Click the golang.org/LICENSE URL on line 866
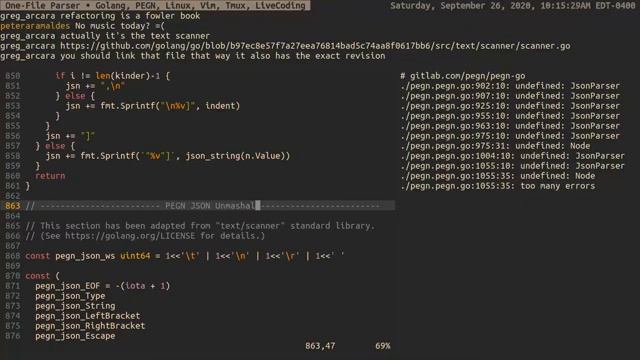The width and height of the screenshot is (640, 360). coord(130,236)
